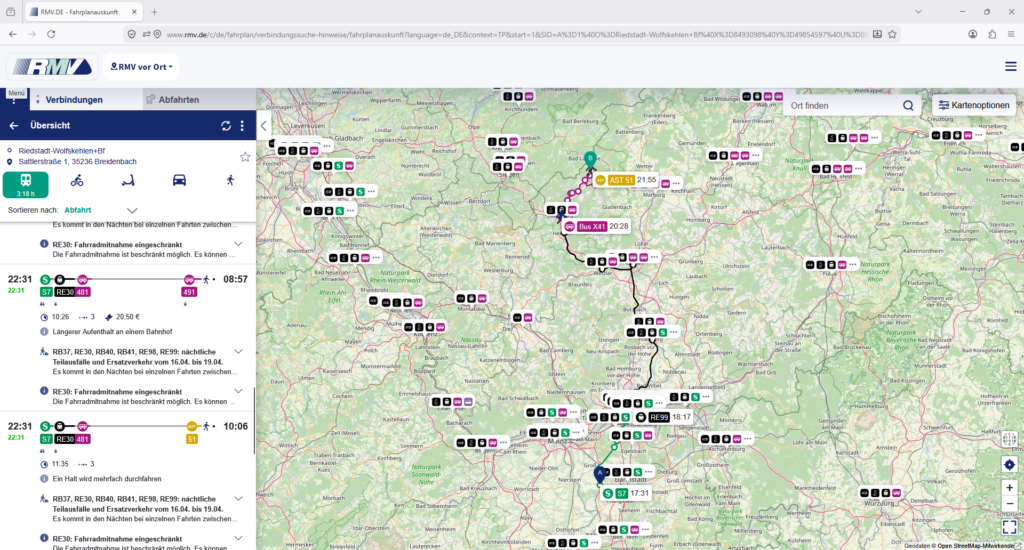Click the Bus X41 20:28 map label
Viewport: 1024px width, 550px height.
(x=596, y=227)
